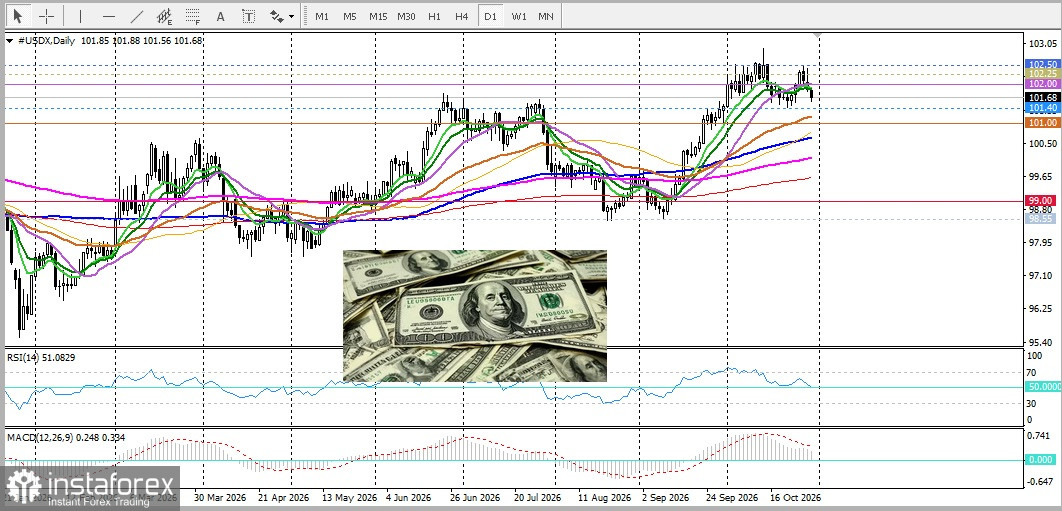This screenshot has height=511, width=1062.
Task: Click the #USDX,Daily symbol title
Action: pyautogui.click(x=45, y=40)
